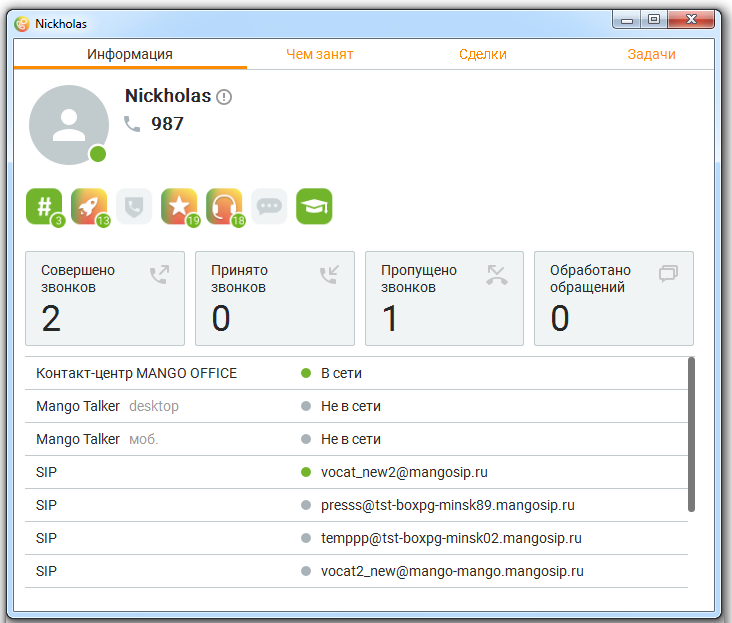
Task: Maximize the Nickholas window
Action: tap(654, 20)
